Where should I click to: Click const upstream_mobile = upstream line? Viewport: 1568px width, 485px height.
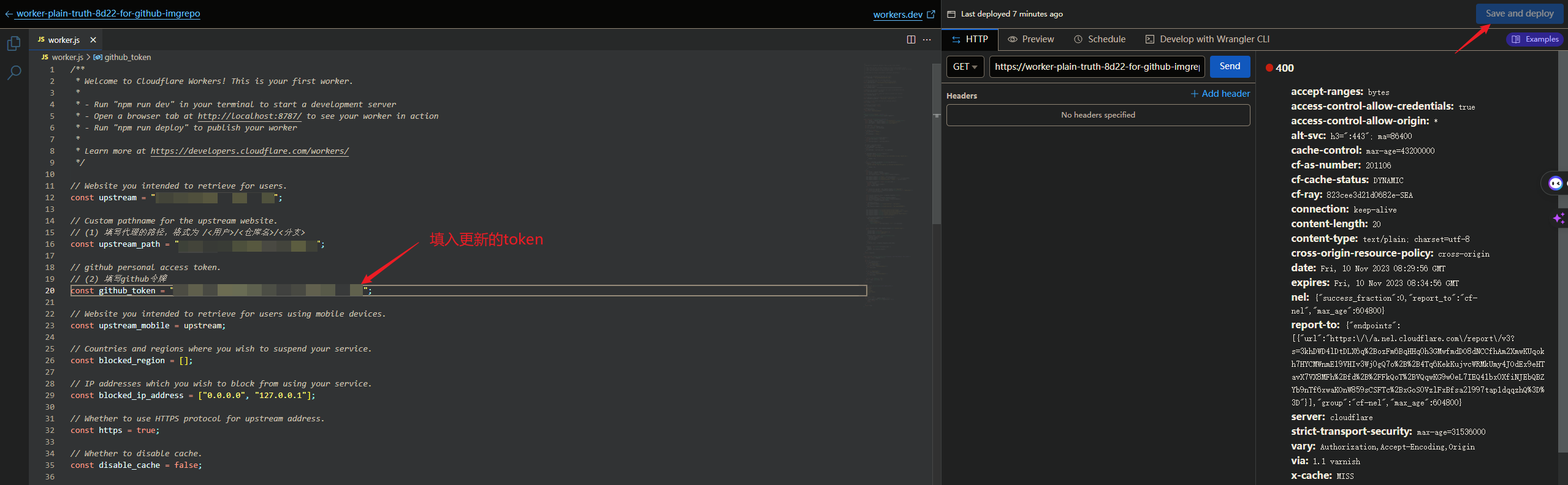[x=148, y=325]
